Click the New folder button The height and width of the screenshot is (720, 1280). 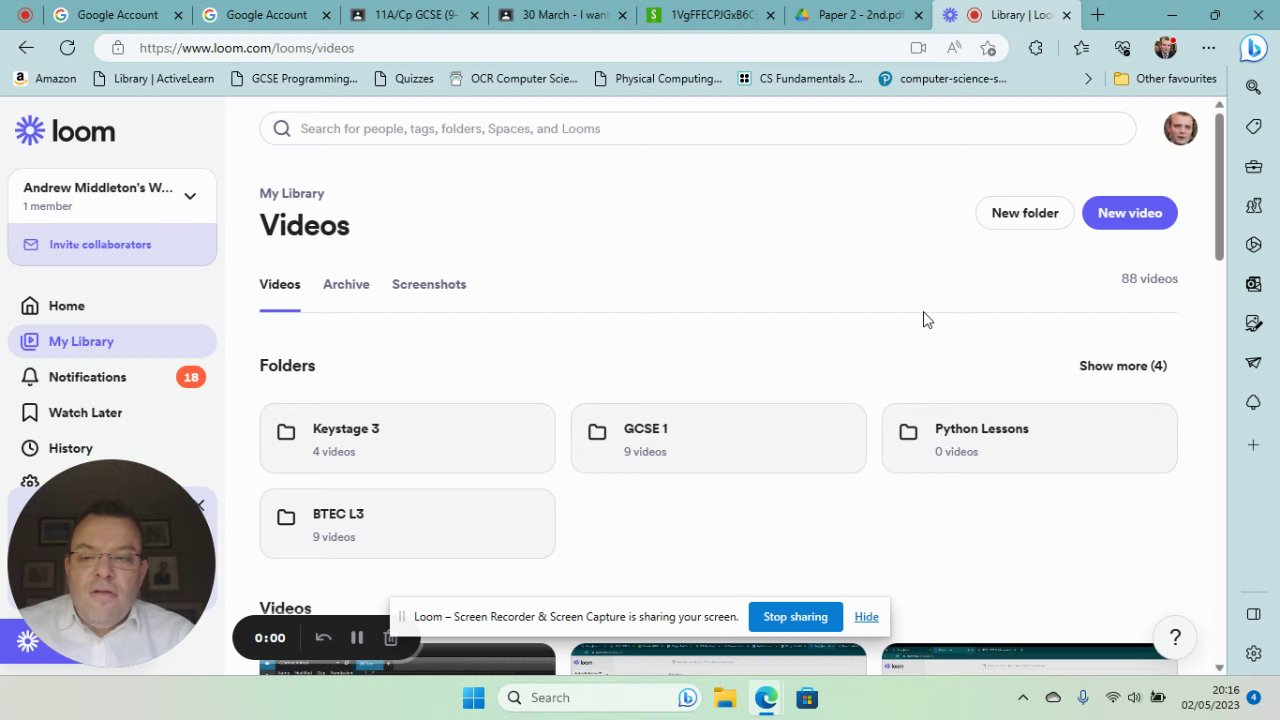1025,213
